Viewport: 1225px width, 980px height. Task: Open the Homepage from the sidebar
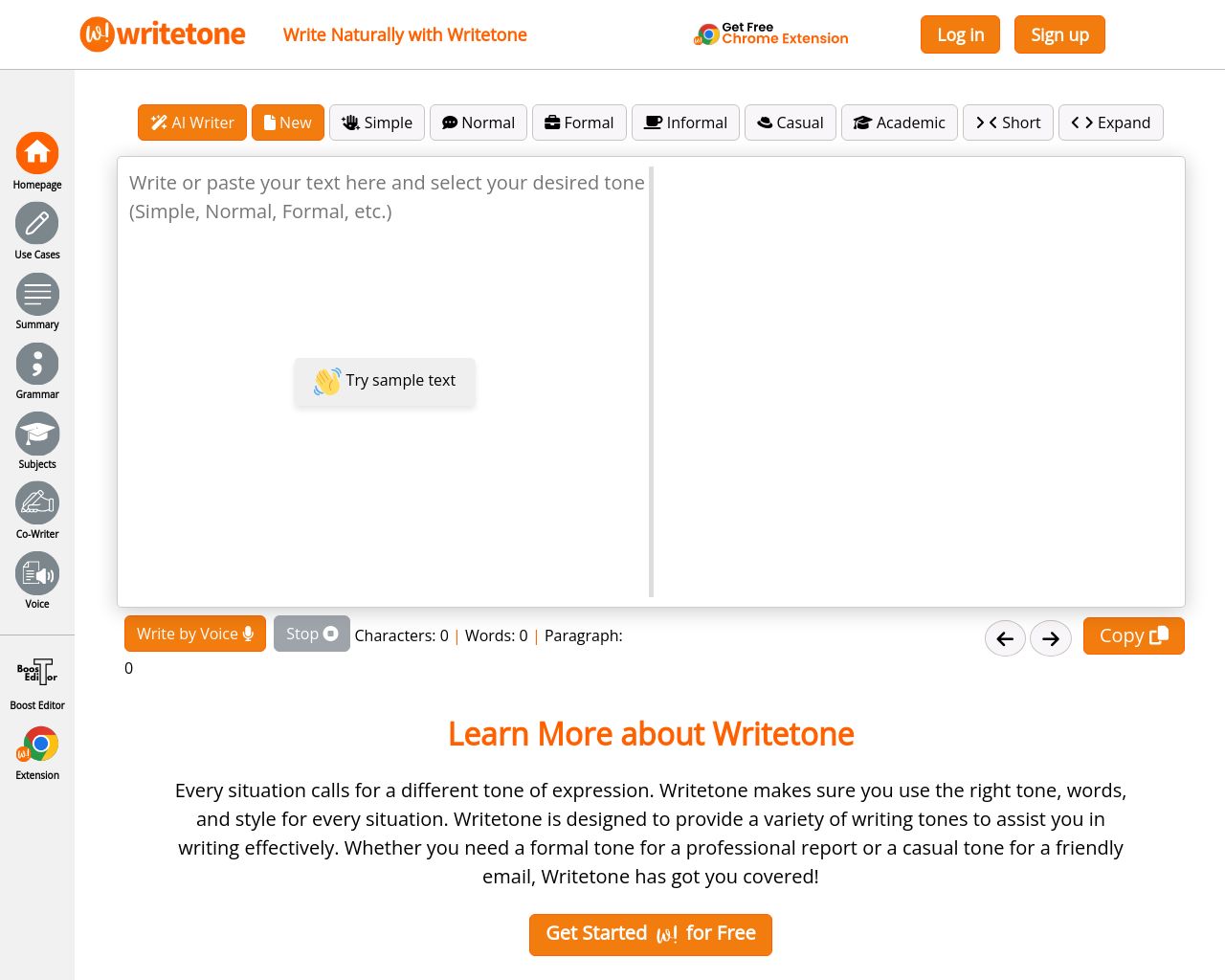click(x=37, y=161)
